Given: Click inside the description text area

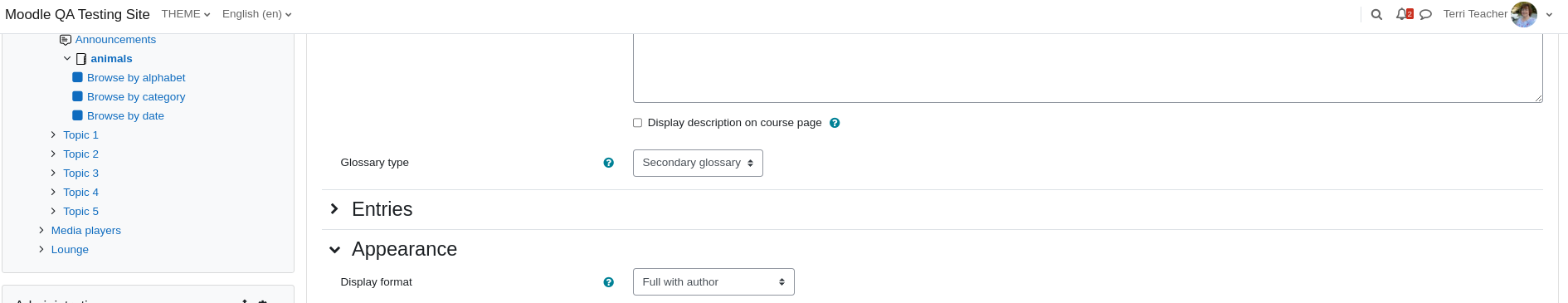Looking at the screenshot, I should (1088, 68).
